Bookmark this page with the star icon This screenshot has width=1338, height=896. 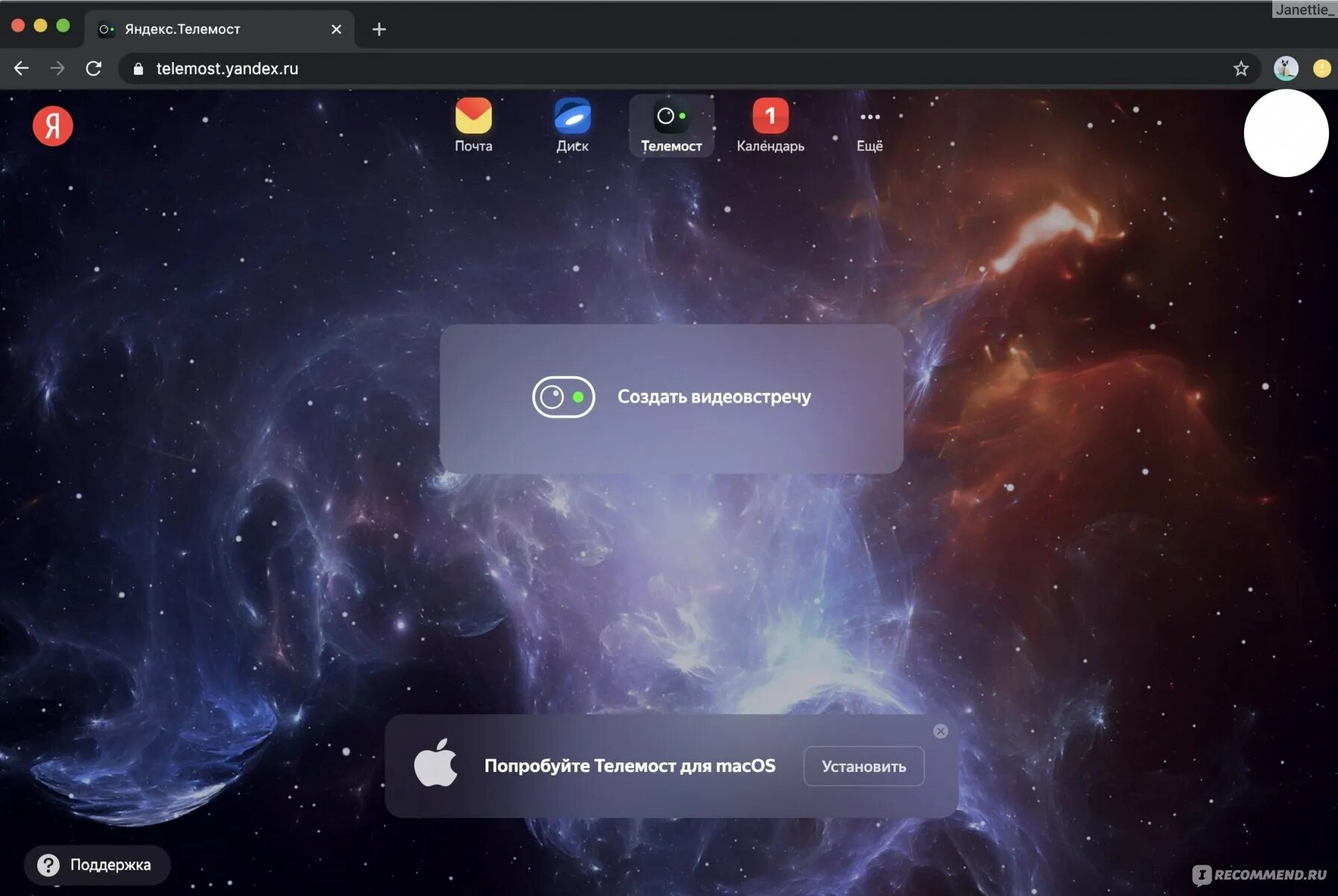1241,69
